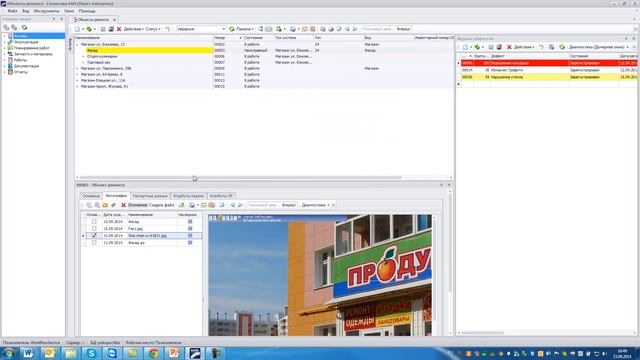Open Skype from the taskbar

91,353
